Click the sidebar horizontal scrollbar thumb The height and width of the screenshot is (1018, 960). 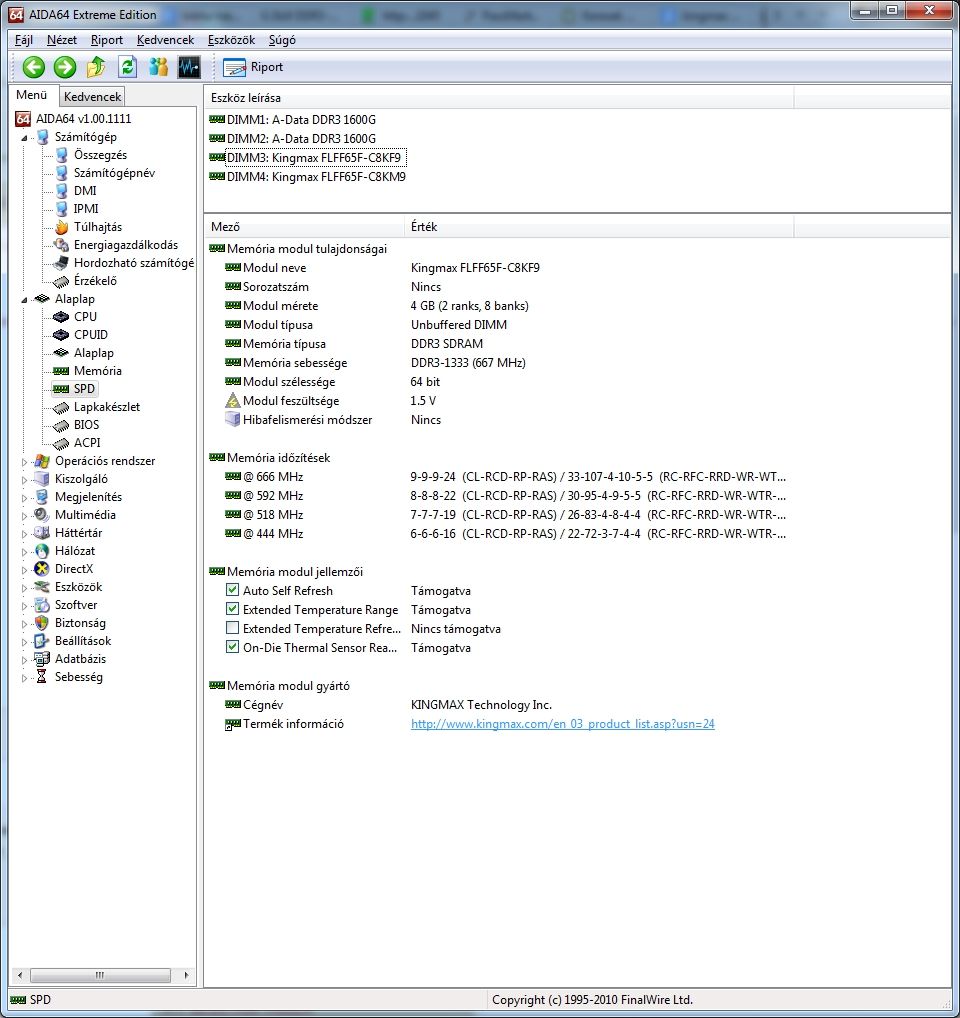coord(100,975)
